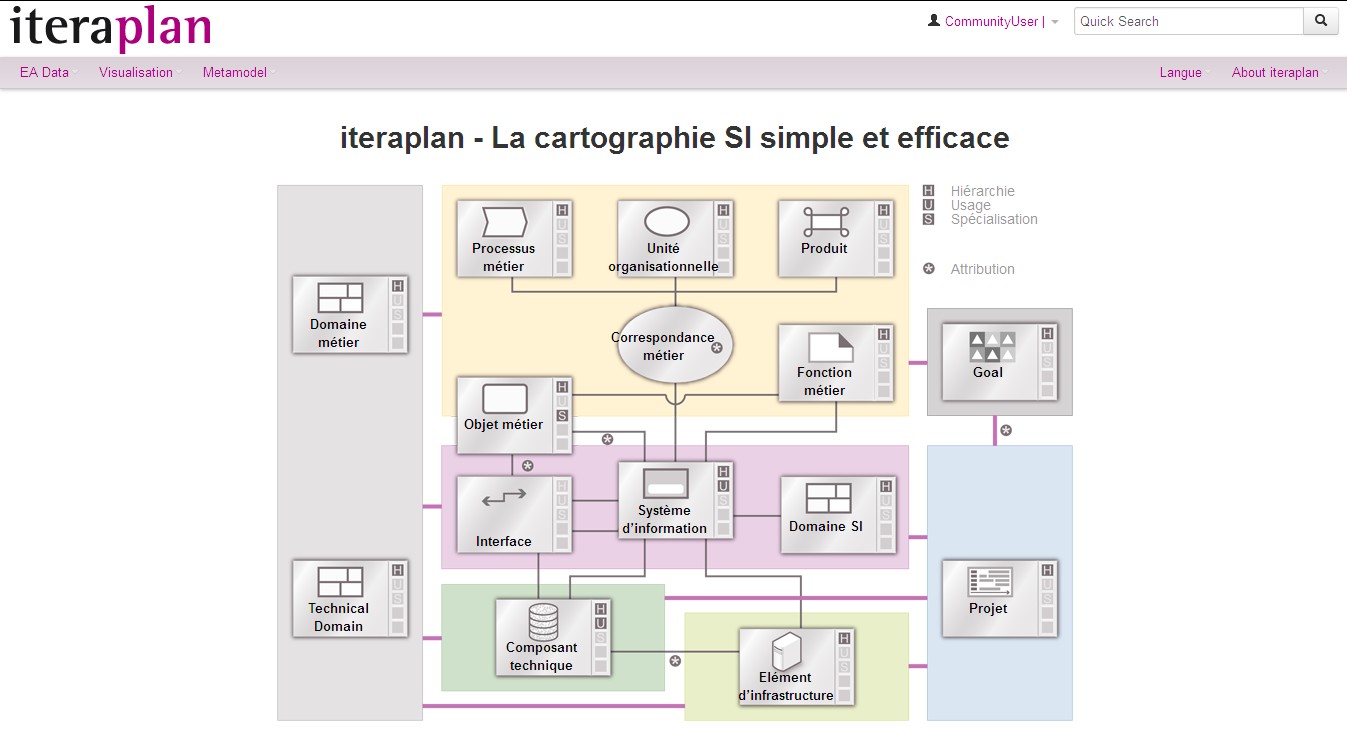Click asterisk between Composant technique and Elément d'infrastructure

pos(675,661)
